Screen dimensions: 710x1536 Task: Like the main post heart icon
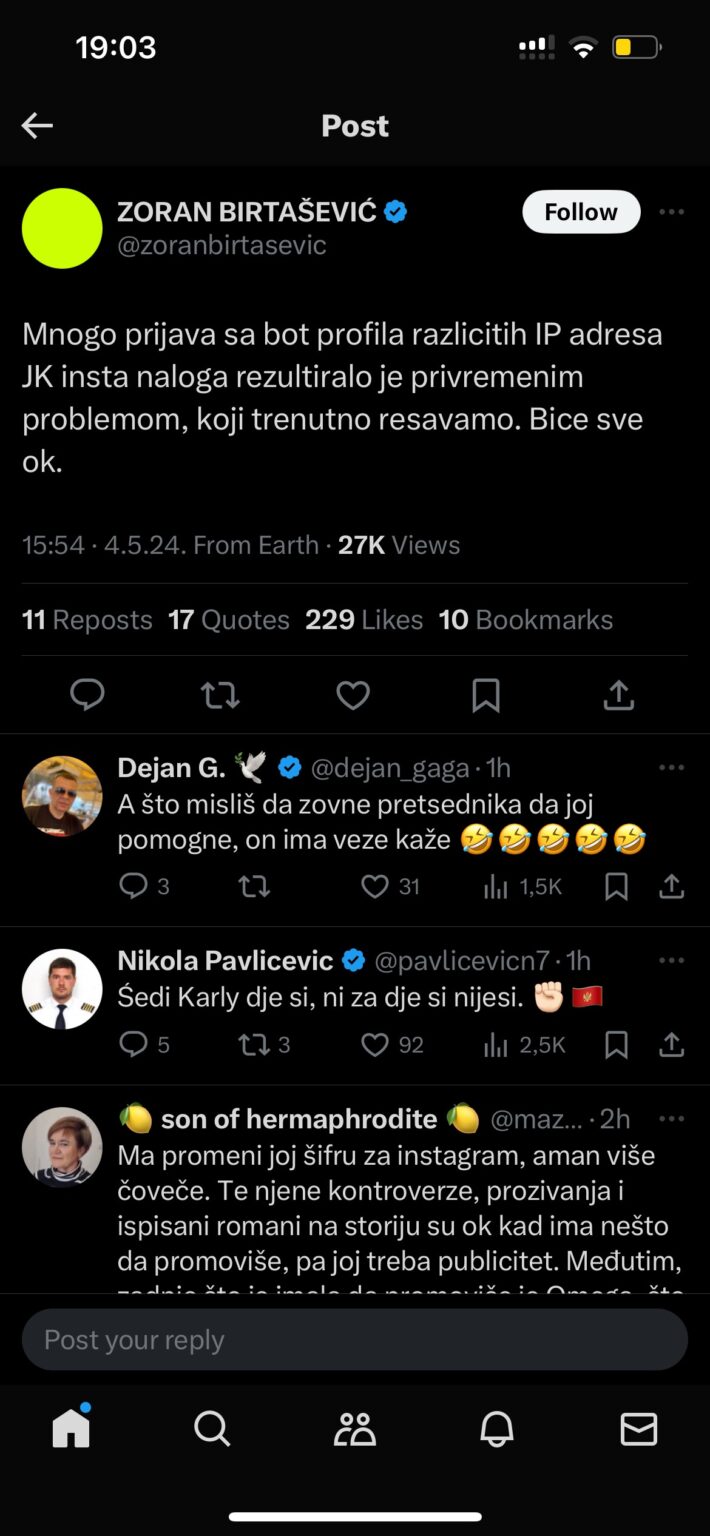[x=352, y=695]
